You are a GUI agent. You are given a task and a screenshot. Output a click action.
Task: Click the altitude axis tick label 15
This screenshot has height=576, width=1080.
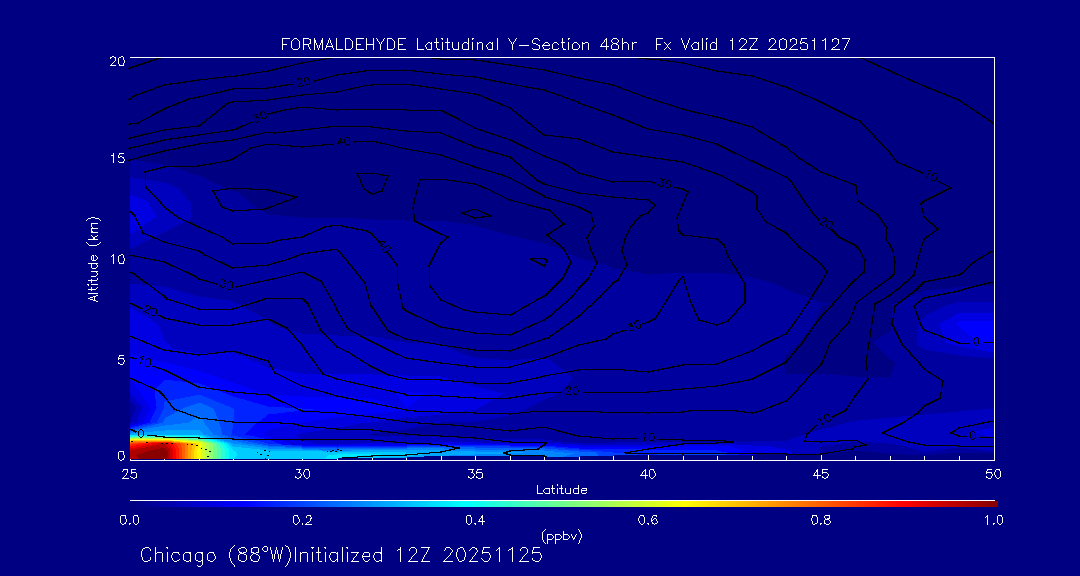pos(117,159)
